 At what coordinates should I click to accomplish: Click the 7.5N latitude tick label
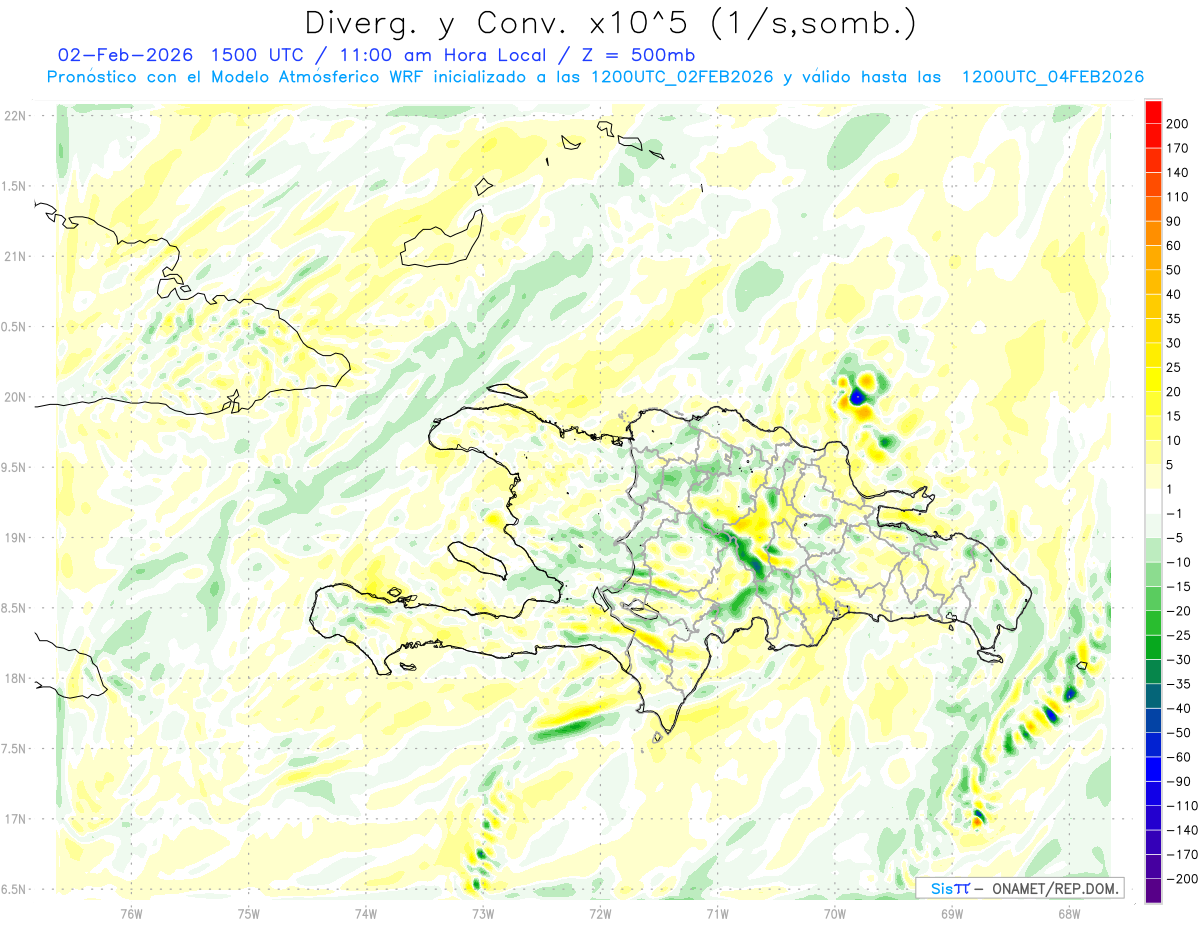pyautogui.click(x=14, y=750)
